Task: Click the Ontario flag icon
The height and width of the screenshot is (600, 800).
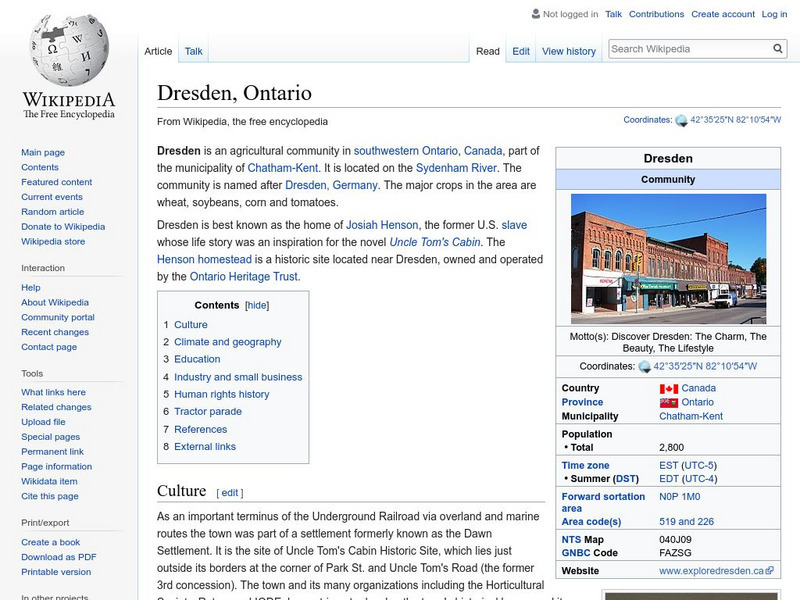Action: coord(668,403)
